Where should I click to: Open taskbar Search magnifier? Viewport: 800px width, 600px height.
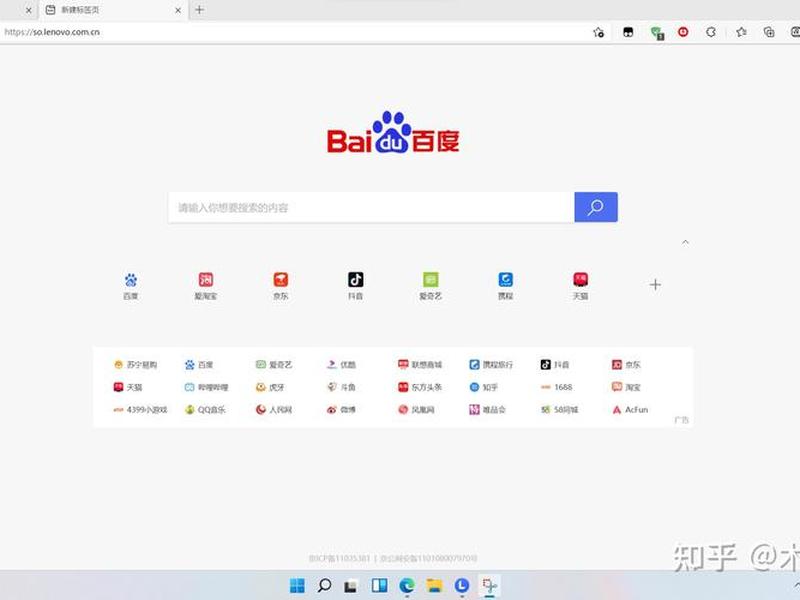pyautogui.click(x=324, y=585)
